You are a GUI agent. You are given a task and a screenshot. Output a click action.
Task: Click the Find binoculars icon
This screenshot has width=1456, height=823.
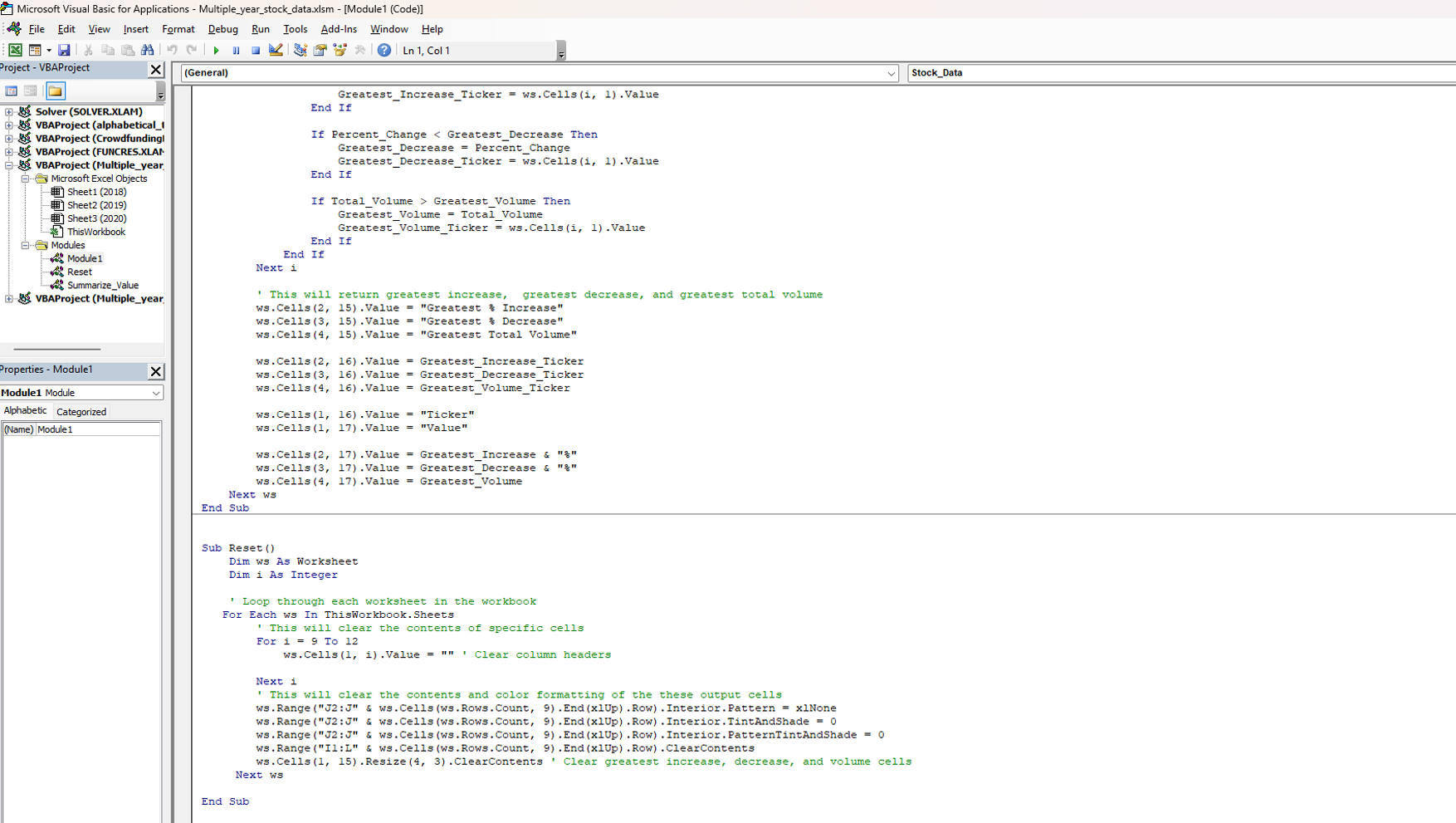148,51
